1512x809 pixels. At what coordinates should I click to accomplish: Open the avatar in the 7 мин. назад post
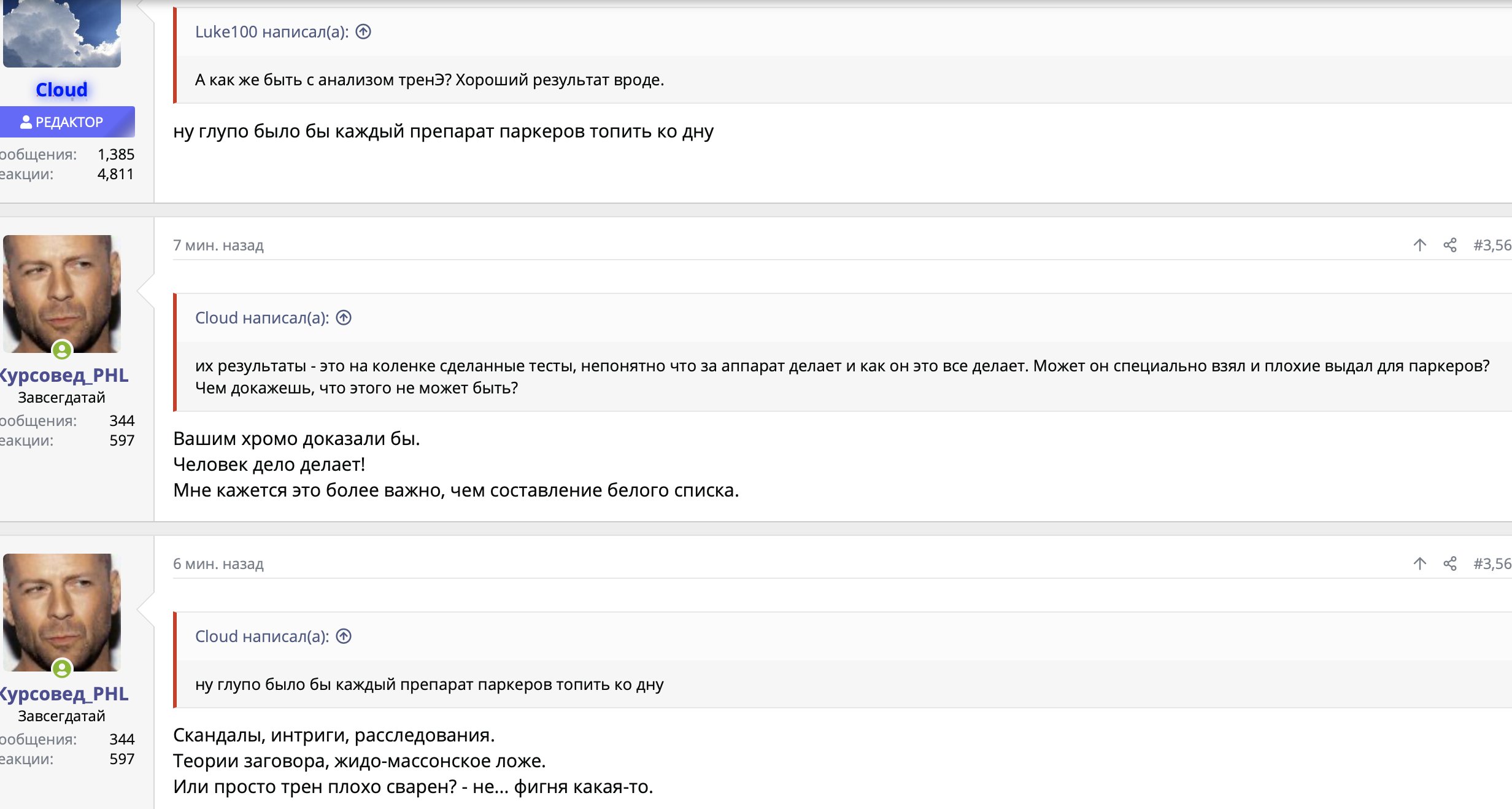point(61,293)
